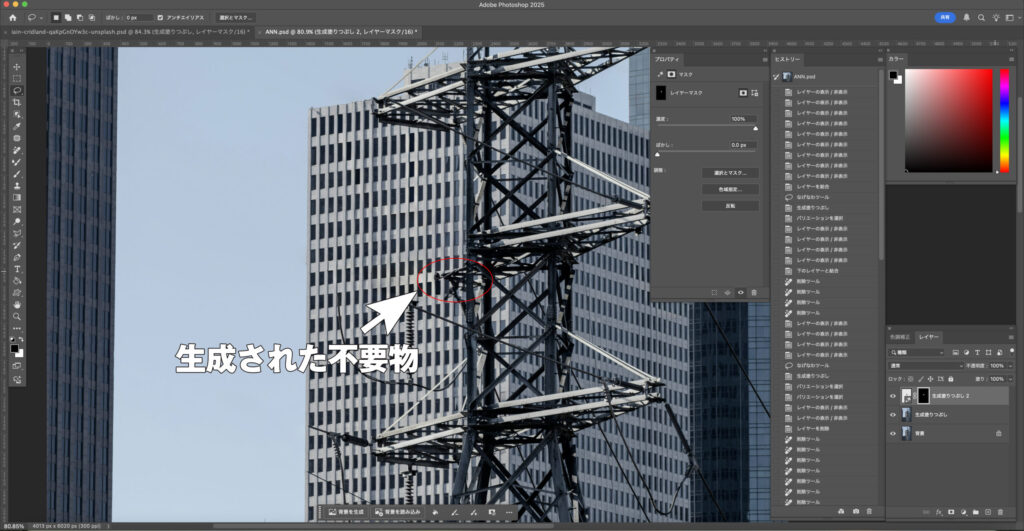
Task: Choose Add to Selection mode icon
Action: pyautogui.click(x=68, y=18)
